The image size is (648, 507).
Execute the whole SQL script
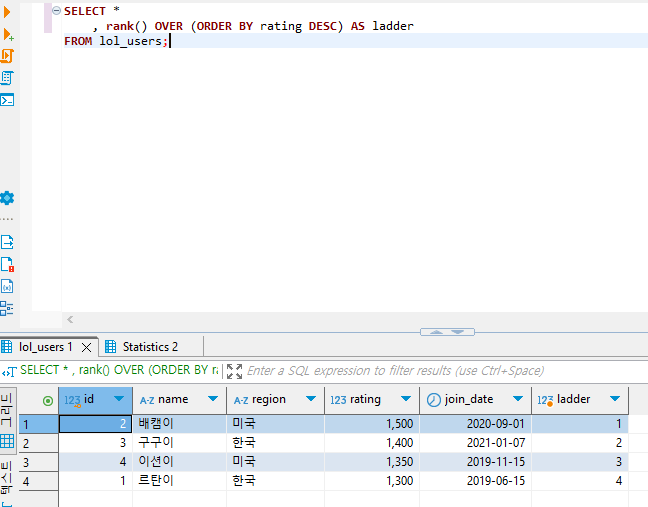tap(7, 56)
